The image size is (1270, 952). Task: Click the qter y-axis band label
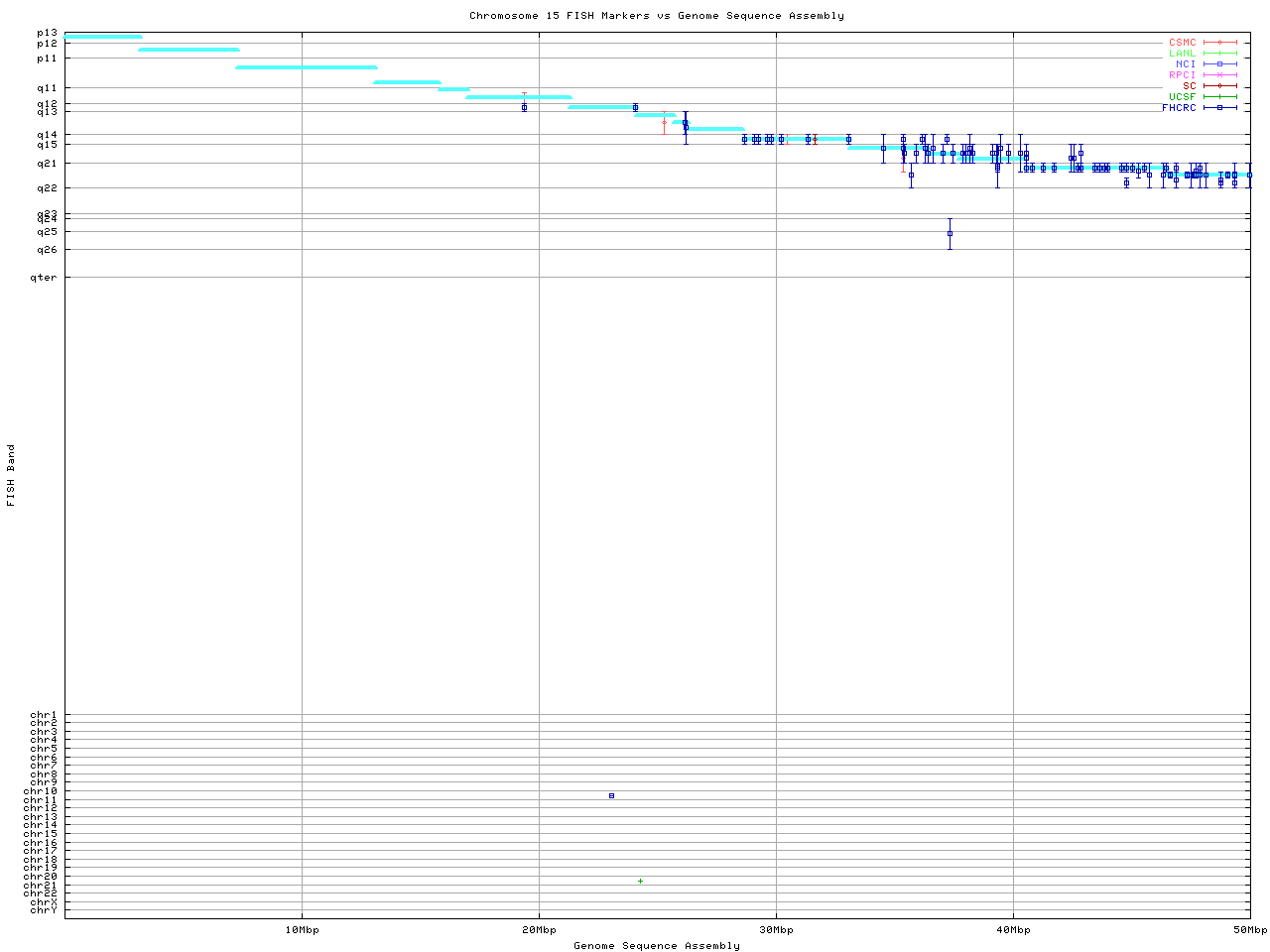[x=43, y=278]
